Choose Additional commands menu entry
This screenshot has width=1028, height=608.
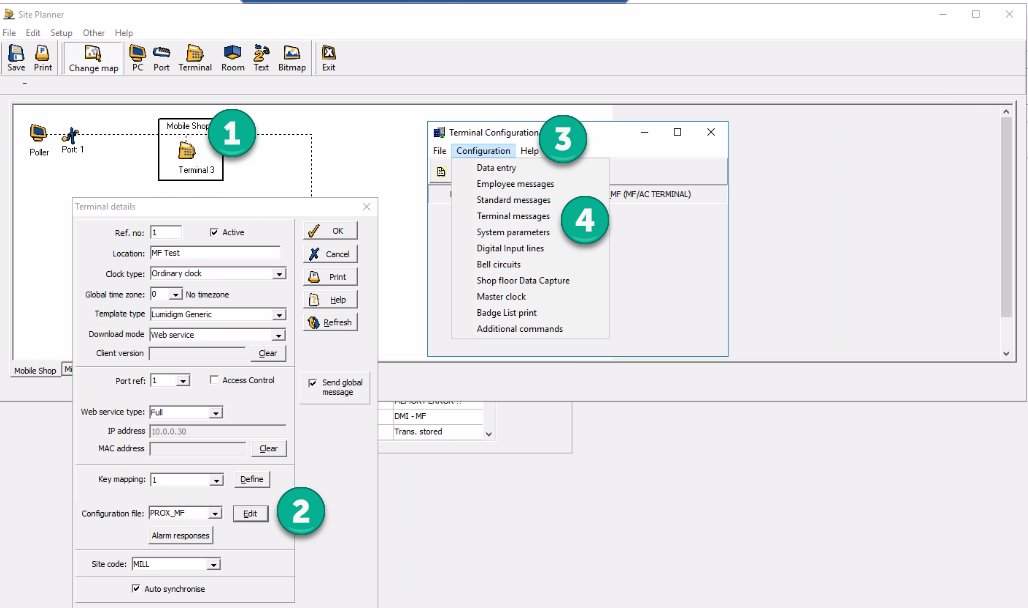pyautogui.click(x=519, y=329)
